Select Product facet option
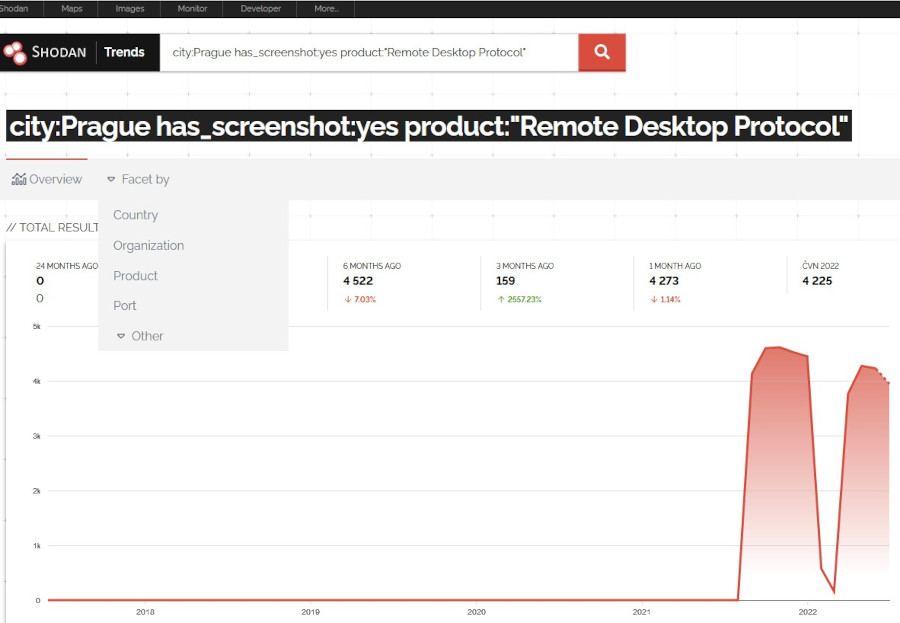This screenshot has height=623, width=900. [x=135, y=276]
